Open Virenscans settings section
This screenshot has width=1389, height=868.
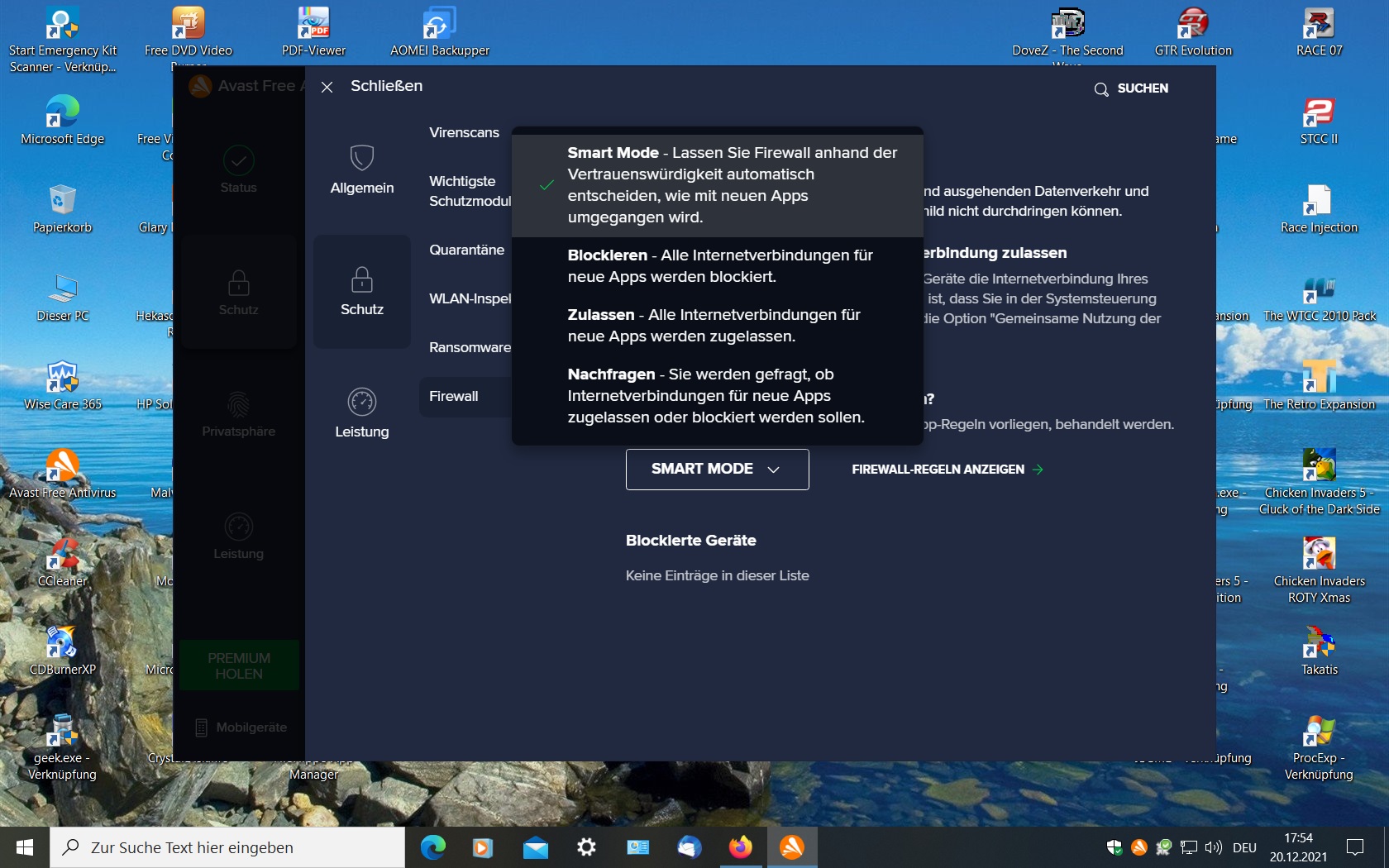tap(465, 132)
